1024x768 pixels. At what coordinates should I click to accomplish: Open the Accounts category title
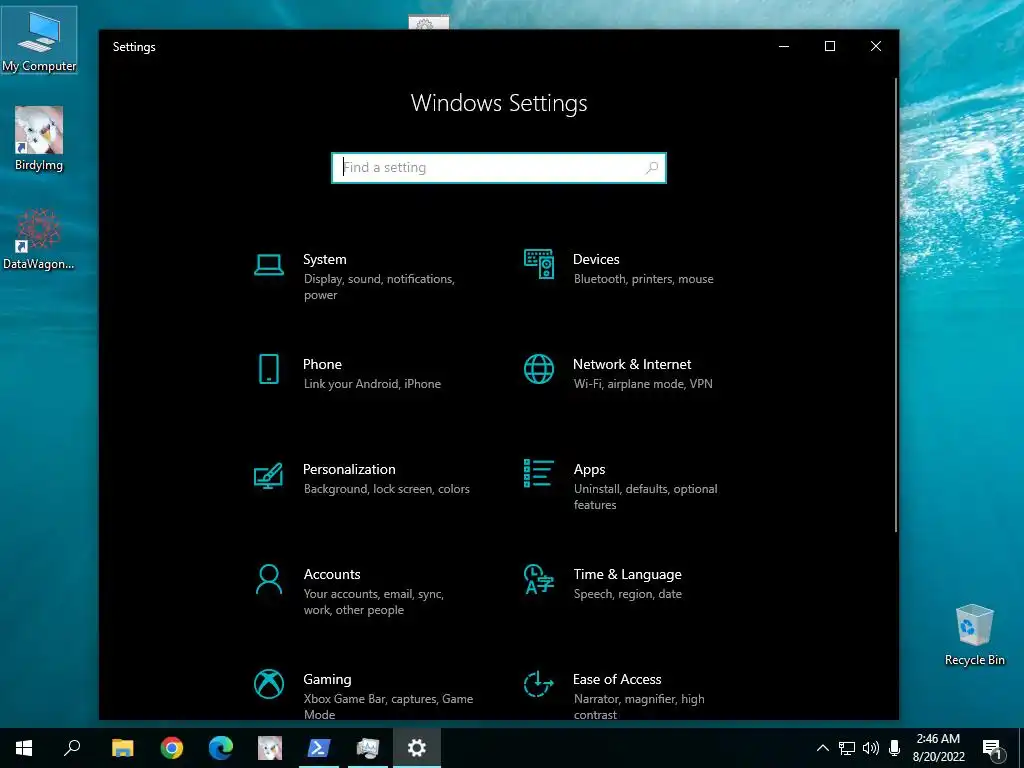[332, 575]
